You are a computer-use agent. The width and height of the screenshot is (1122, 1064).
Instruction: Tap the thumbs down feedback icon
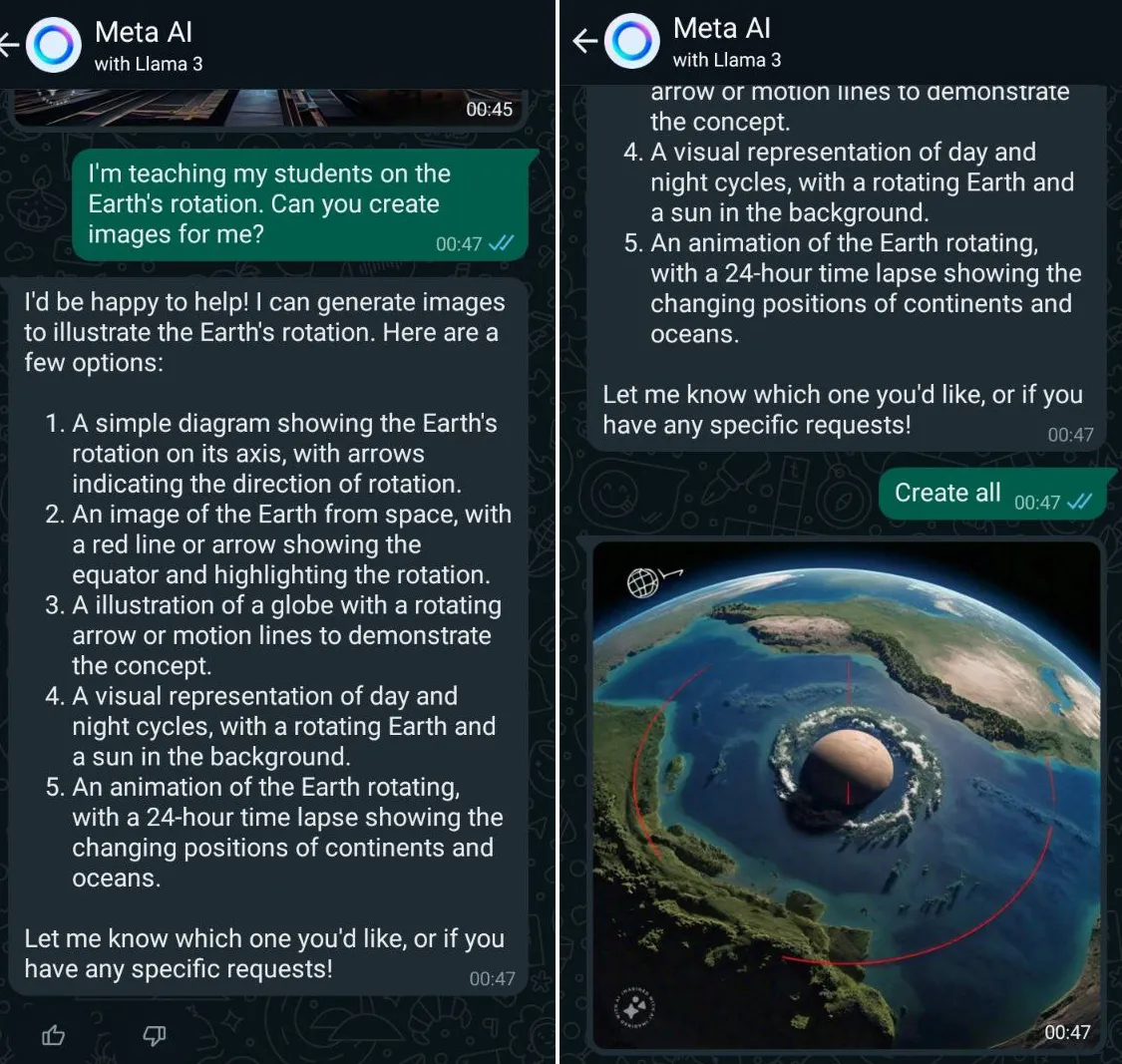(x=155, y=1035)
